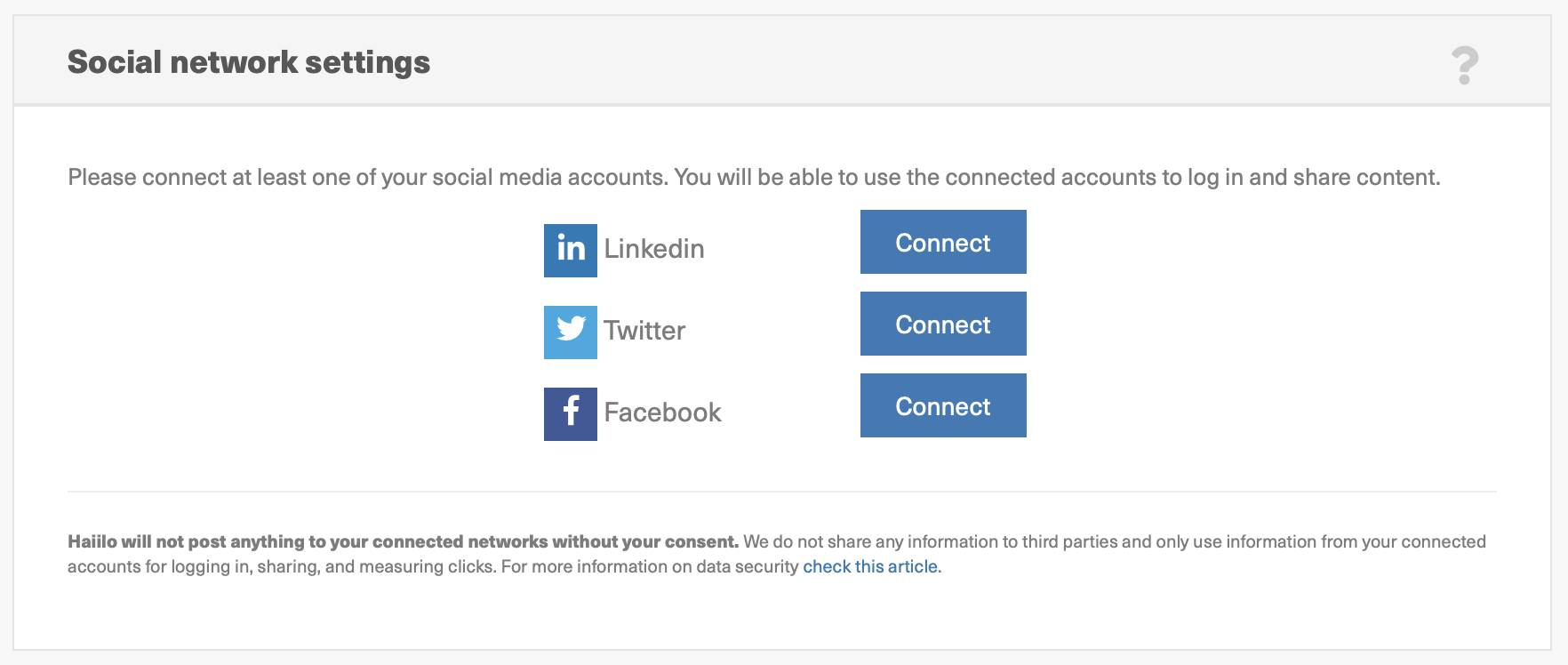The image size is (1568, 665).
Task: Connect your Twitter account
Action: tap(942, 324)
